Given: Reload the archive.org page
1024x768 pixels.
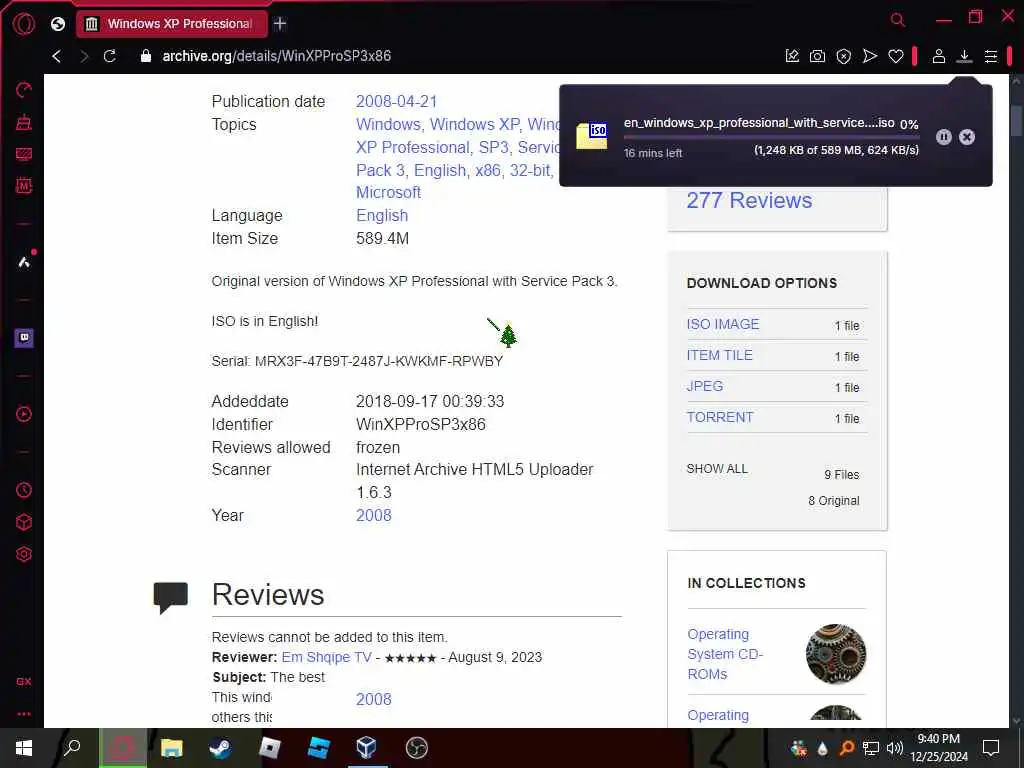Looking at the screenshot, I should 110,56.
